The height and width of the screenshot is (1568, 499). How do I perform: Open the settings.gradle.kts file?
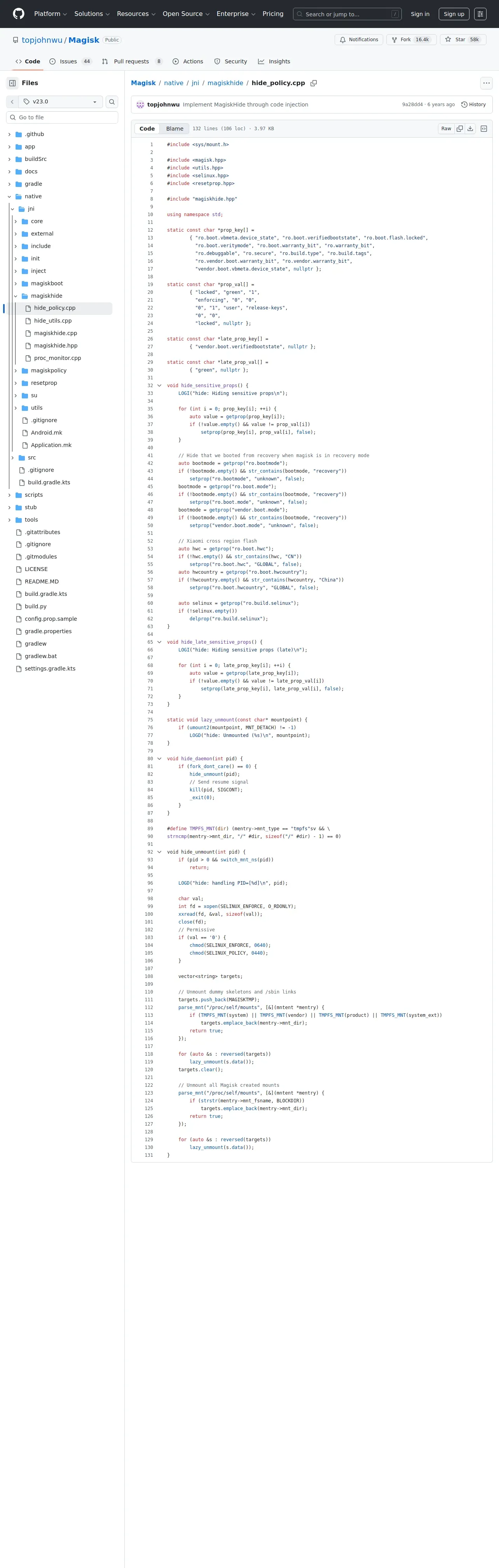pyautogui.click(x=50, y=668)
